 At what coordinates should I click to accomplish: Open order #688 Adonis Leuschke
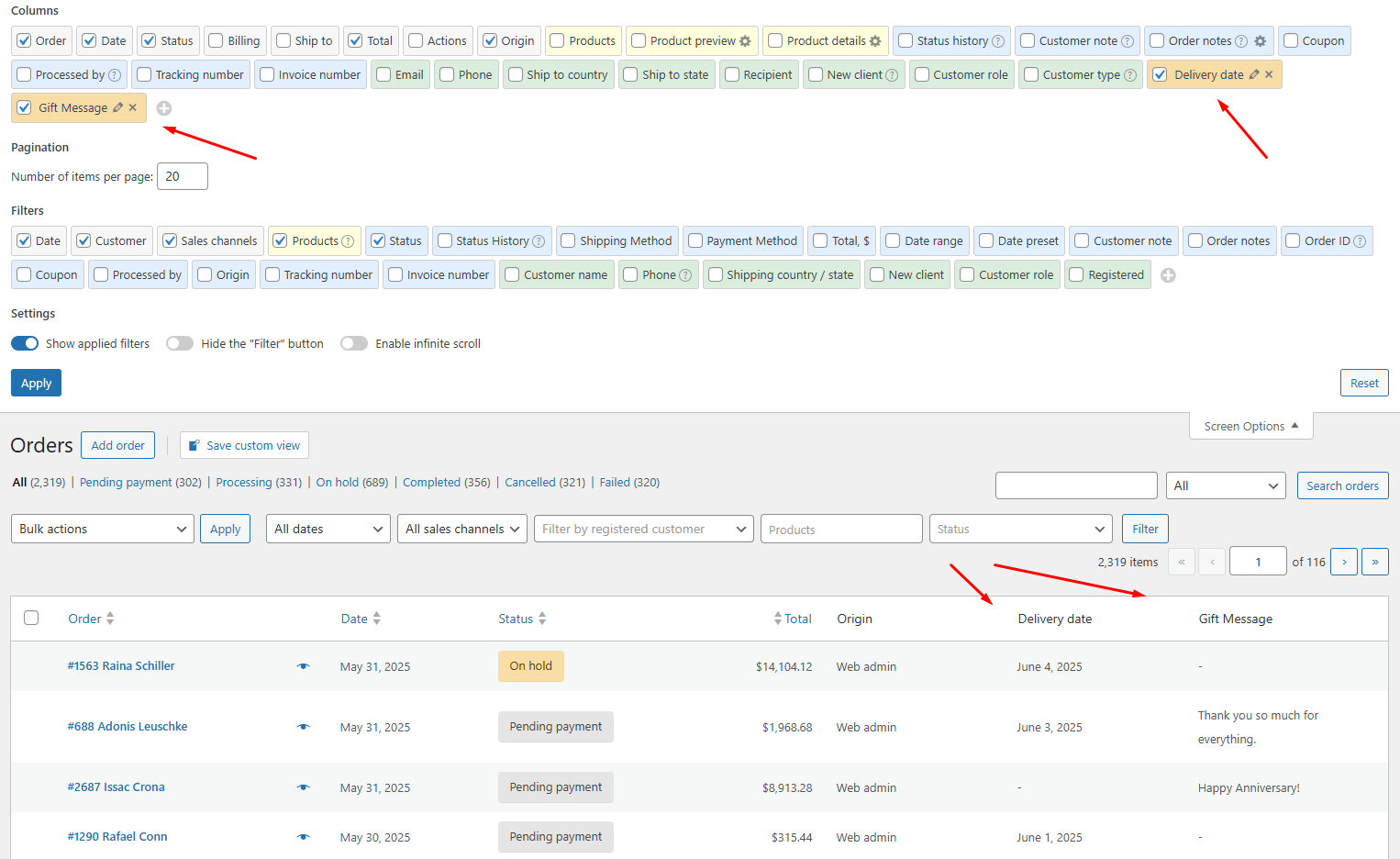128,726
